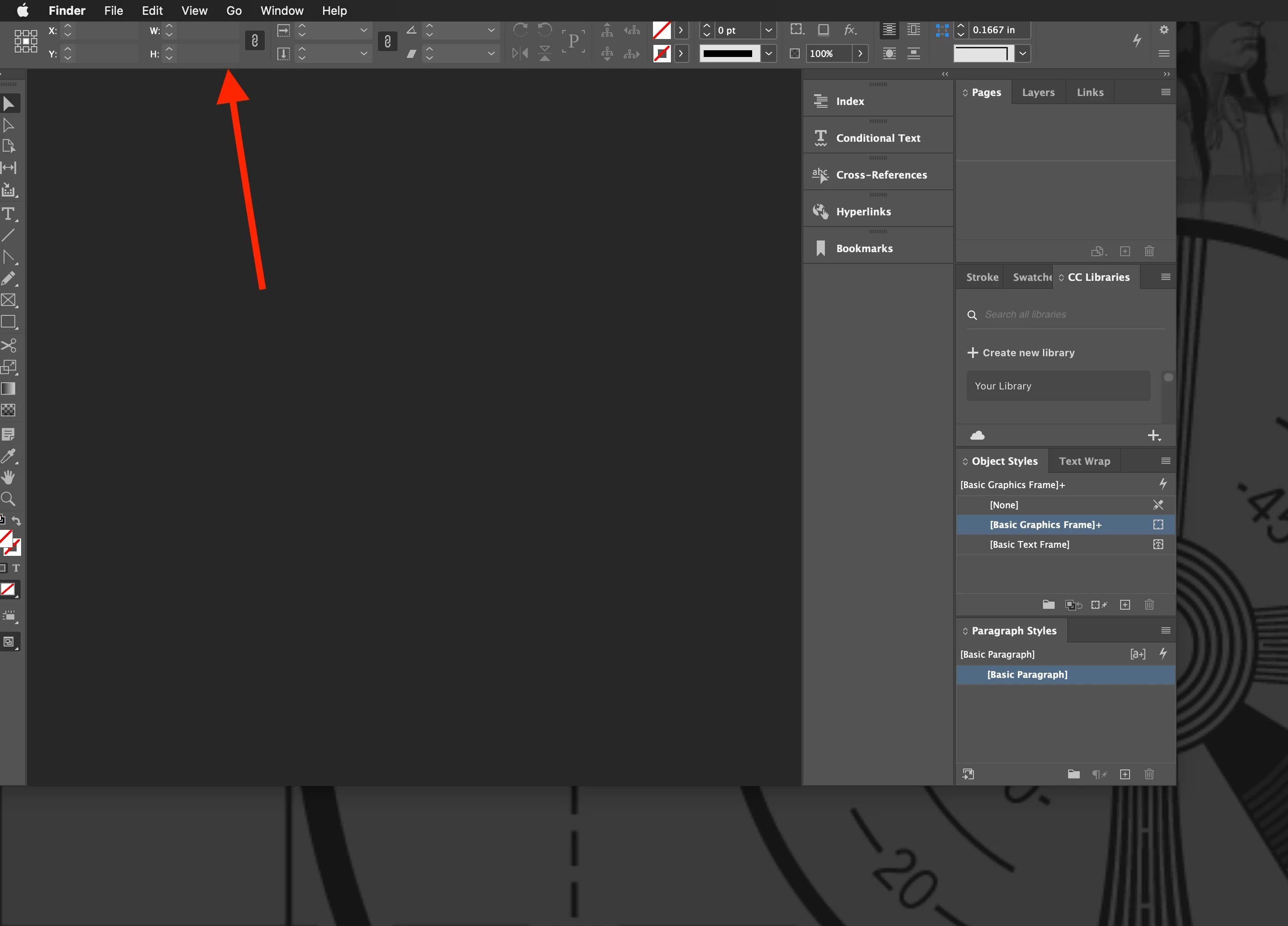1288x926 pixels.
Task: Open the Hyperlinks panel
Action: click(863, 211)
